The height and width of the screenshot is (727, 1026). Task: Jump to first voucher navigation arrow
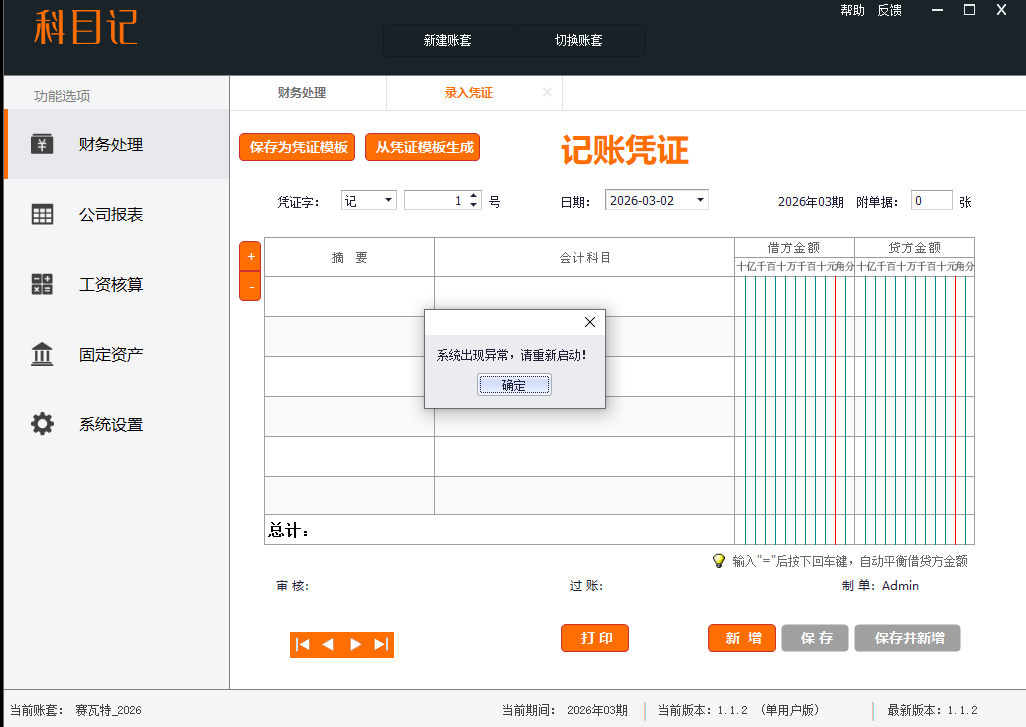pyautogui.click(x=303, y=645)
